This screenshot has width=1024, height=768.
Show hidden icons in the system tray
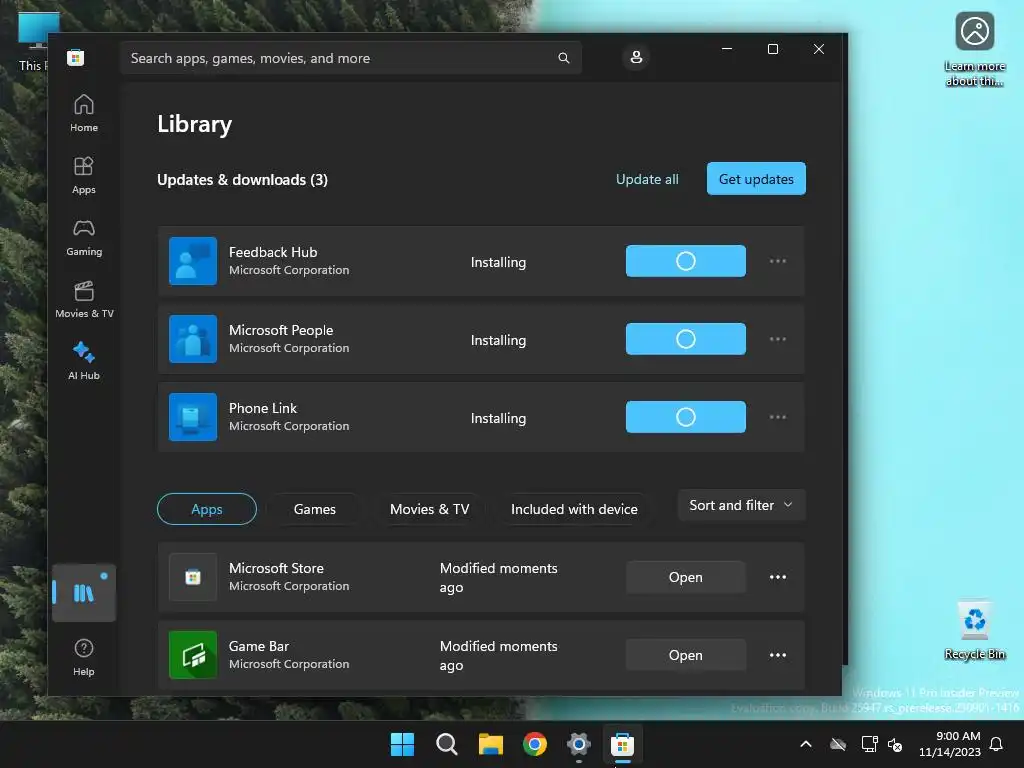tap(806, 744)
